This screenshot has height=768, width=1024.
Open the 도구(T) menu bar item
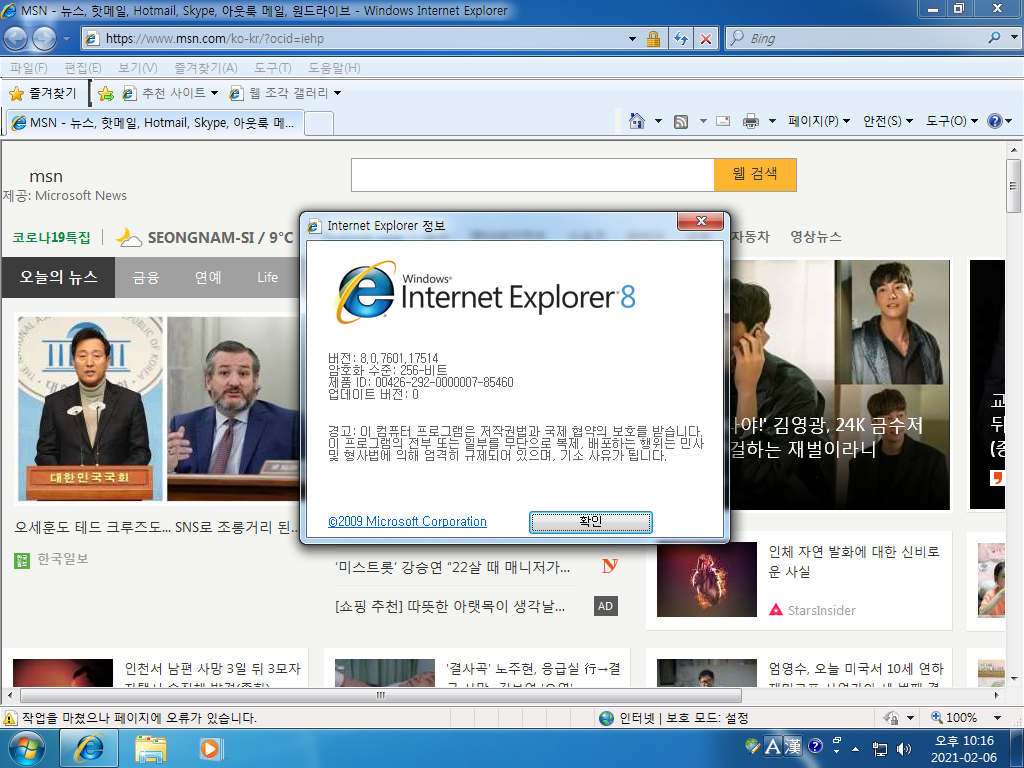pos(272,68)
